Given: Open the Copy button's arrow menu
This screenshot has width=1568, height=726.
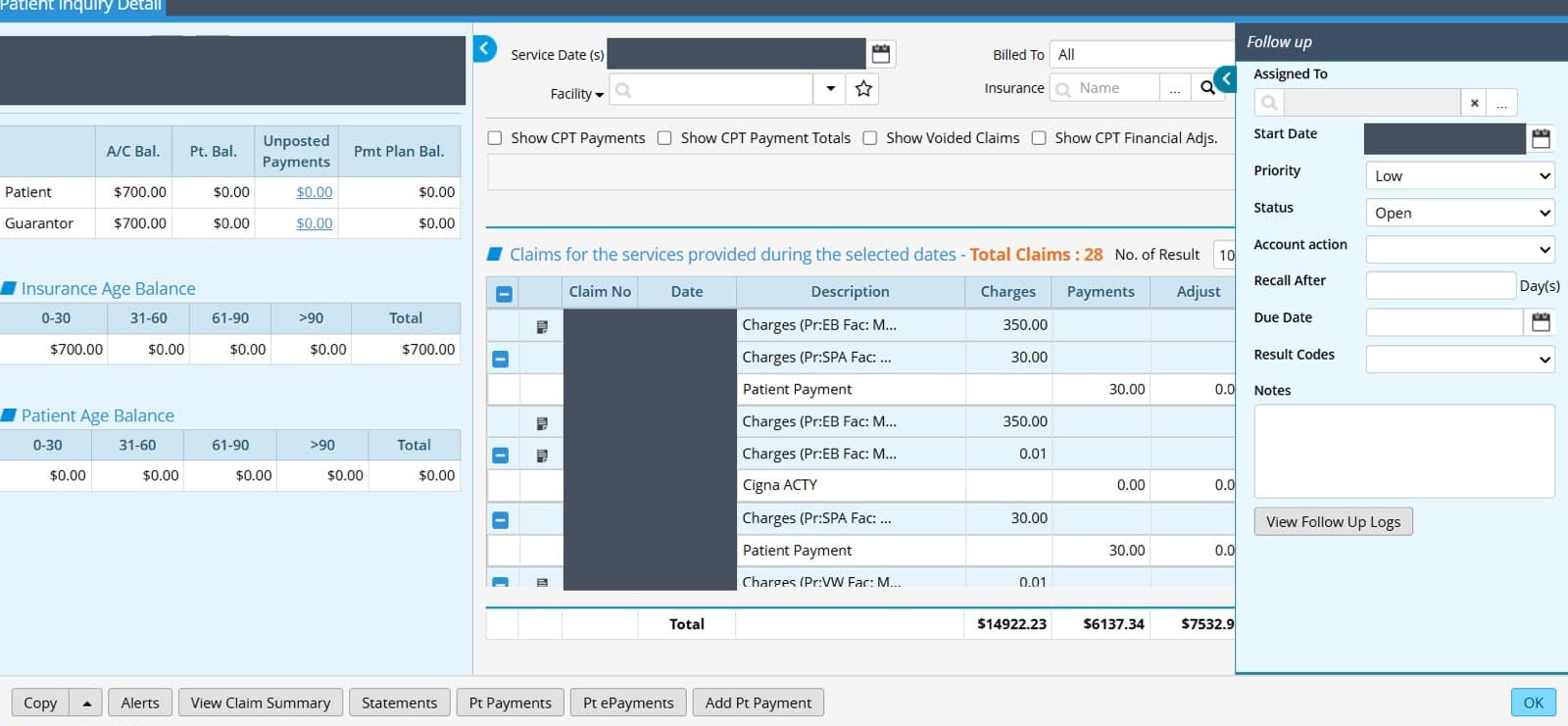Looking at the screenshot, I should (x=86, y=702).
